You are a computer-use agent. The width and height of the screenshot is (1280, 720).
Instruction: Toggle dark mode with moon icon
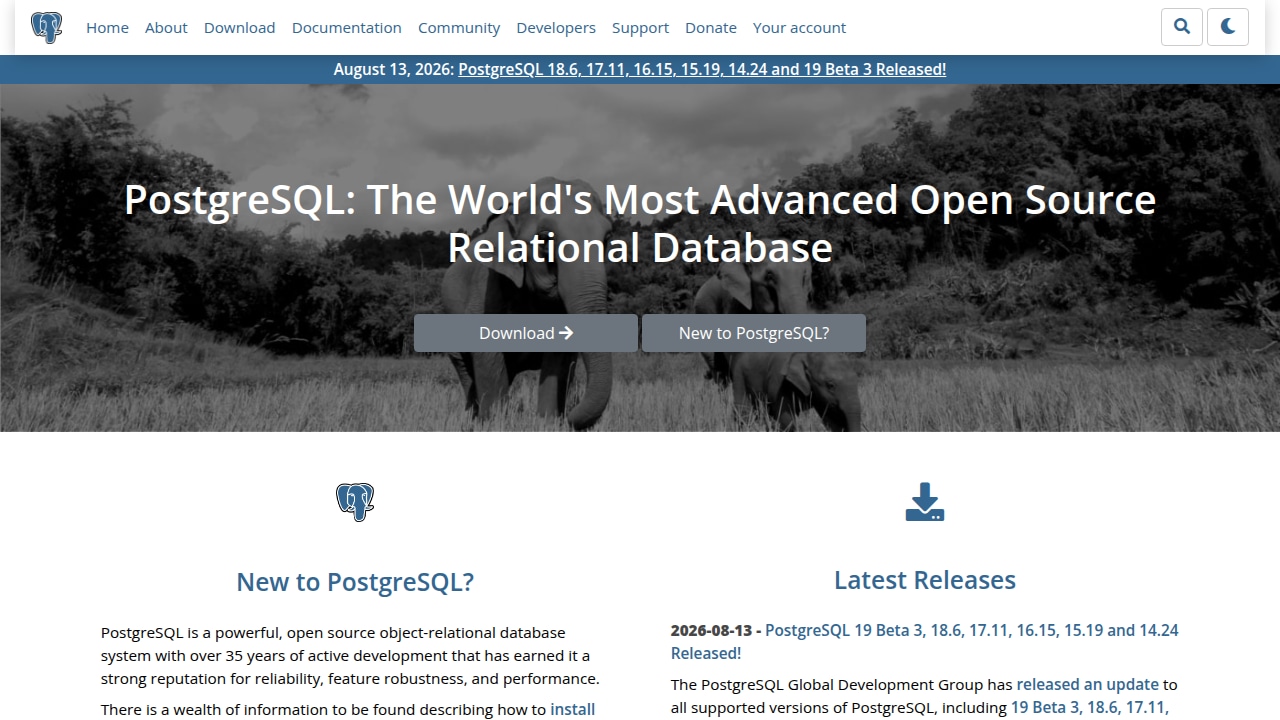click(1228, 27)
